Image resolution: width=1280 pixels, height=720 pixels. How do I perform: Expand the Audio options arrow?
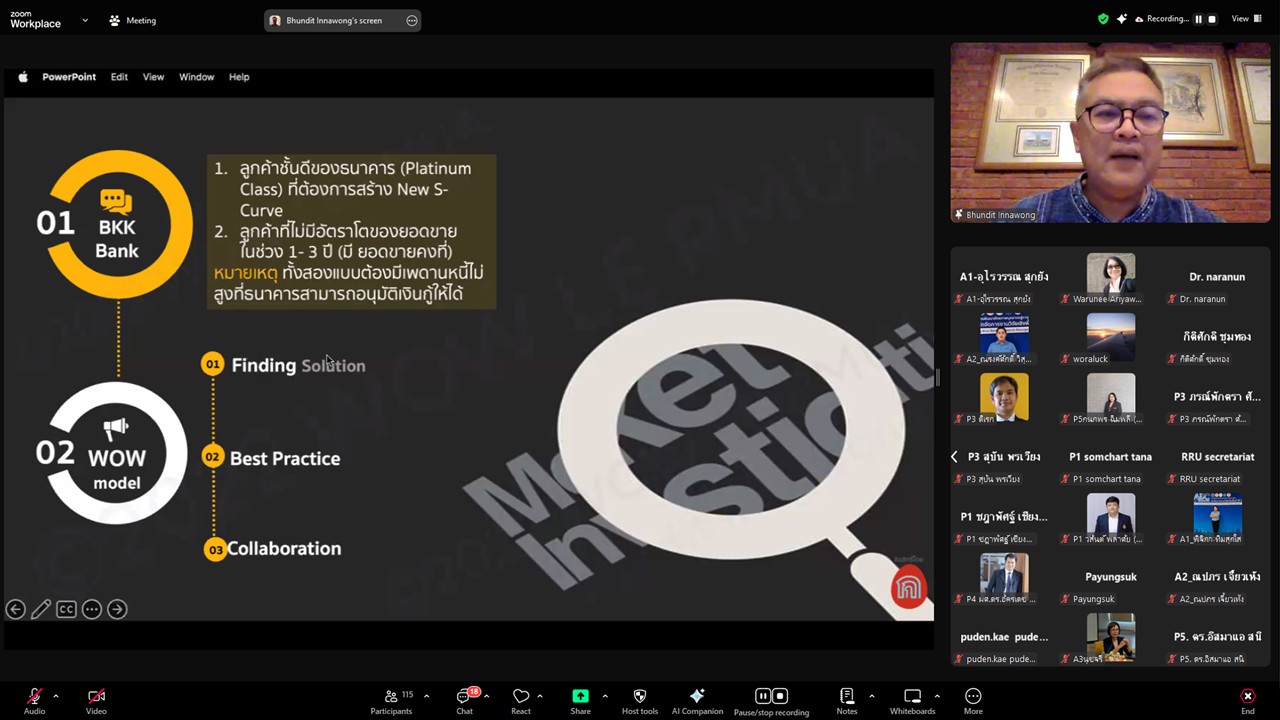(x=56, y=696)
